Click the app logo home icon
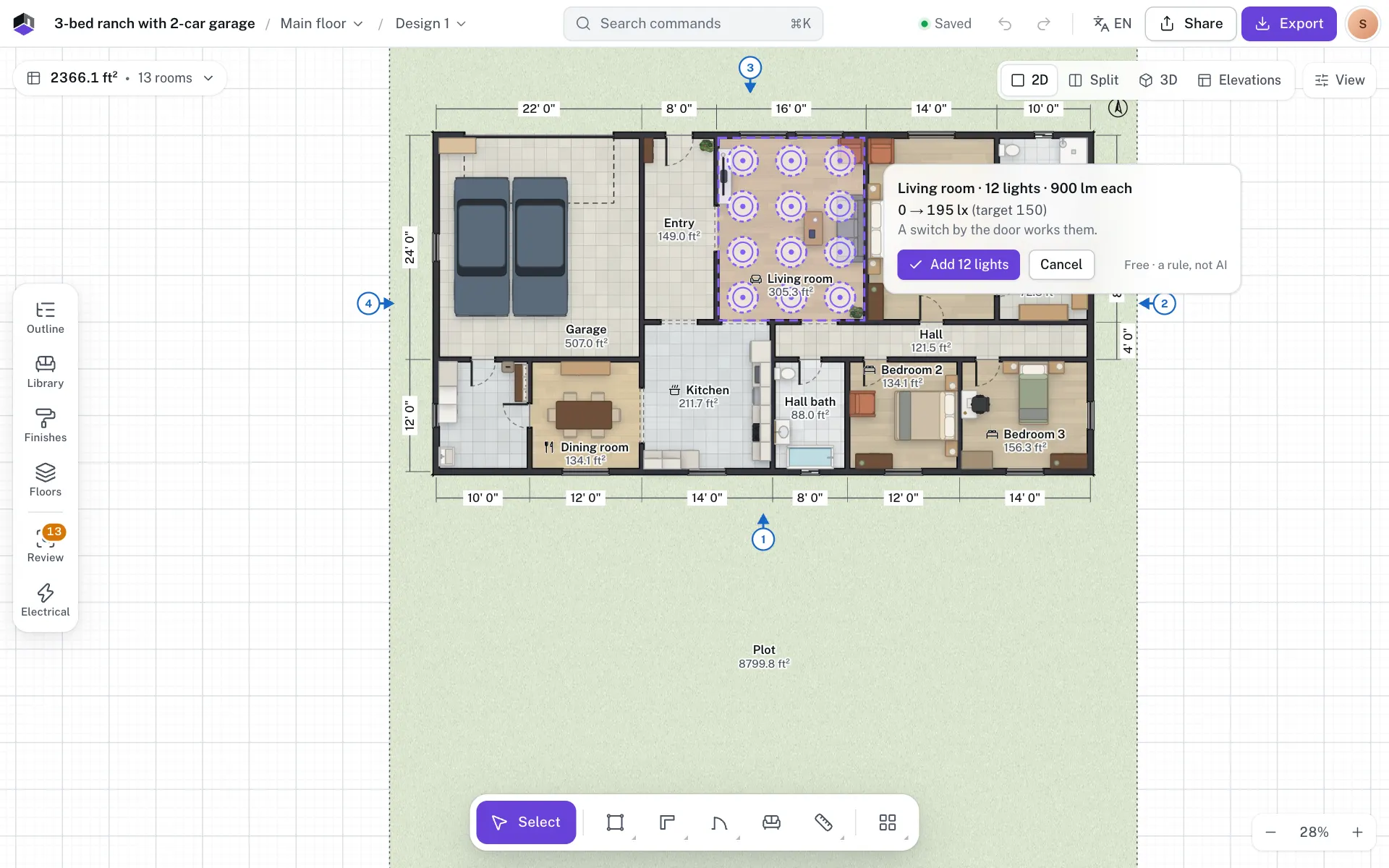 tap(24, 24)
